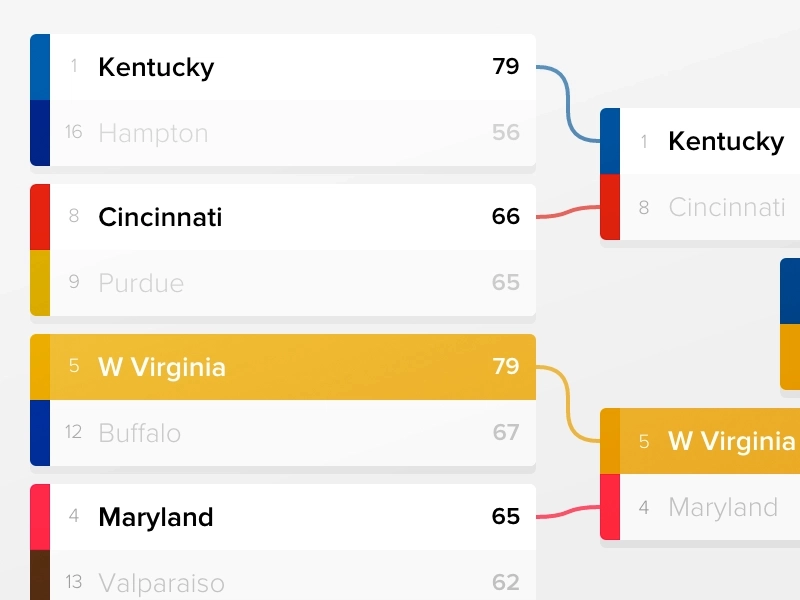Click Kentucky's blue color bar
This screenshot has width=800, height=600.
(40, 67)
